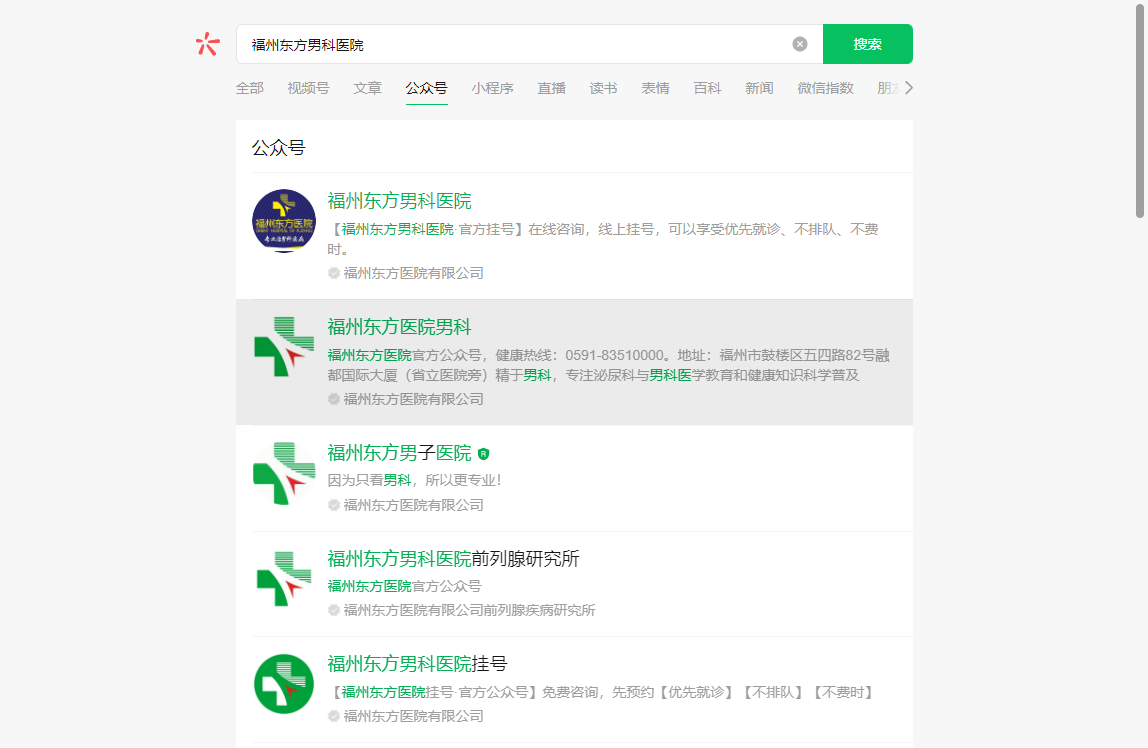Click certification icon under 挂号 account description
Image resolution: width=1148 pixels, height=748 pixels.
click(334, 716)
